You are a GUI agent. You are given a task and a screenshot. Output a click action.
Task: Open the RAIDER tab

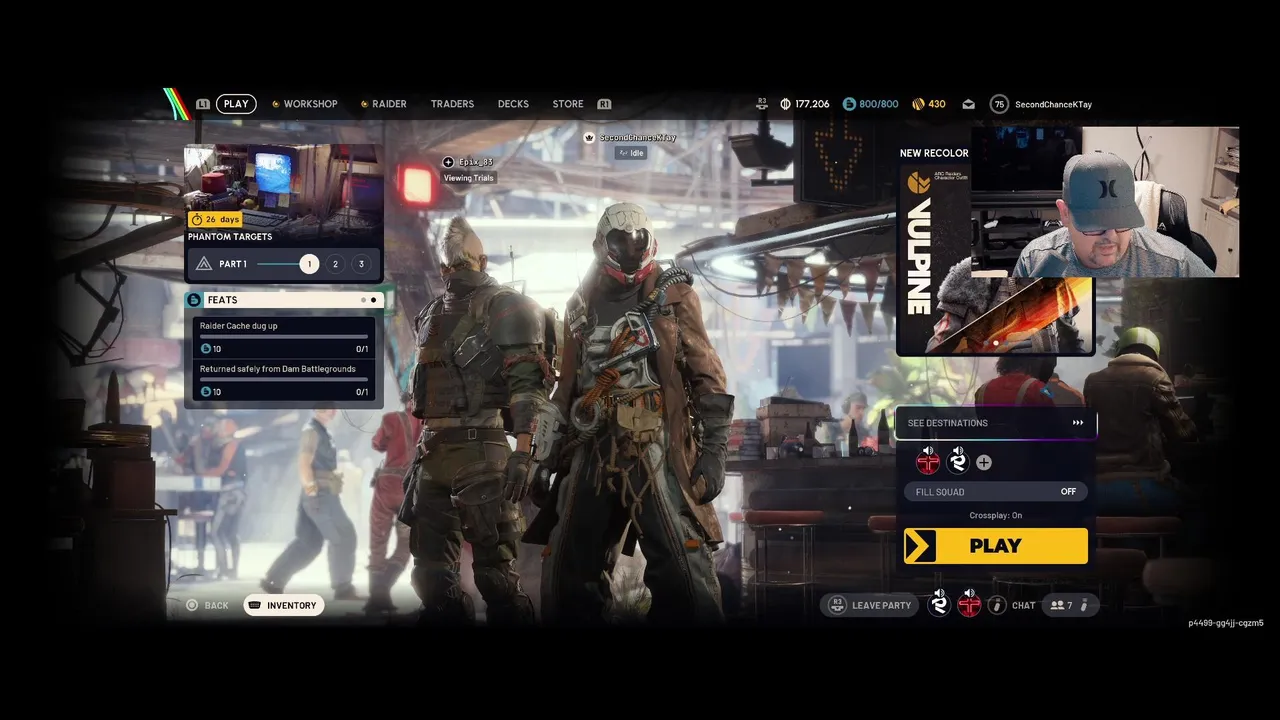point(383,104)
